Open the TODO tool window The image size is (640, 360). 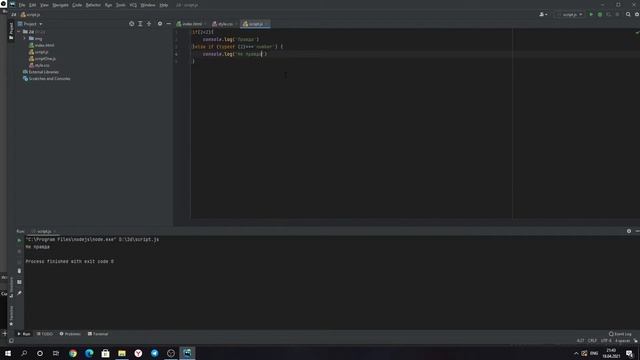45,334
